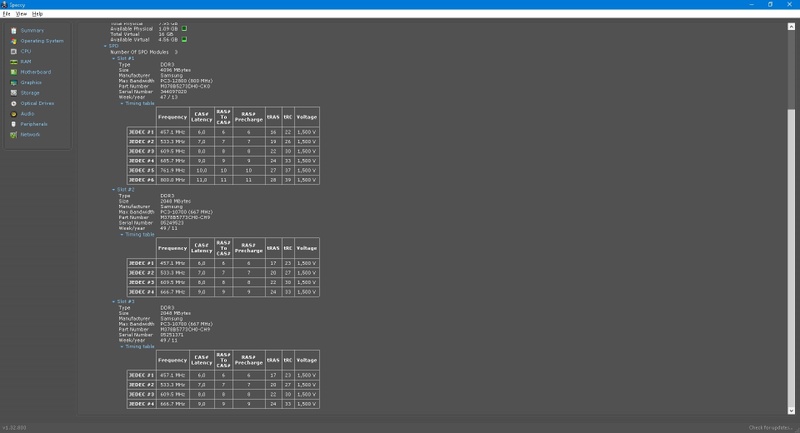Screen dimensions: 800x433
Task: Click green indicator beside Available Virtual
Action: 184,39
